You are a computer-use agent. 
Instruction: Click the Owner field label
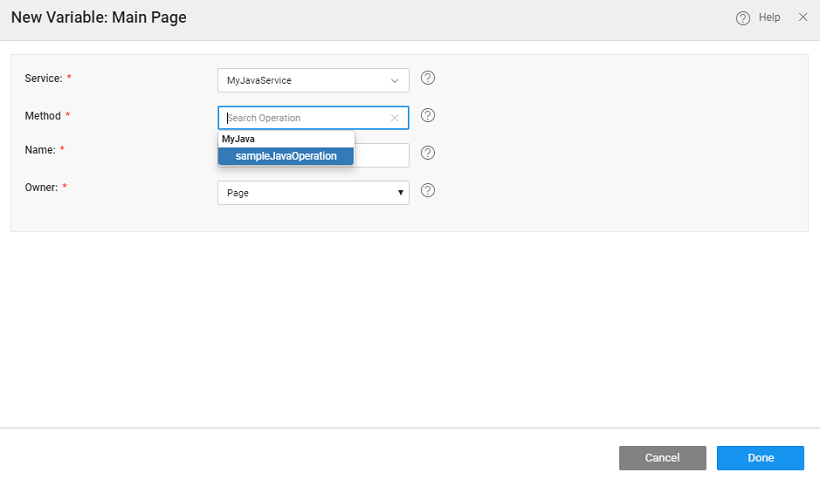tap(41, 187)
